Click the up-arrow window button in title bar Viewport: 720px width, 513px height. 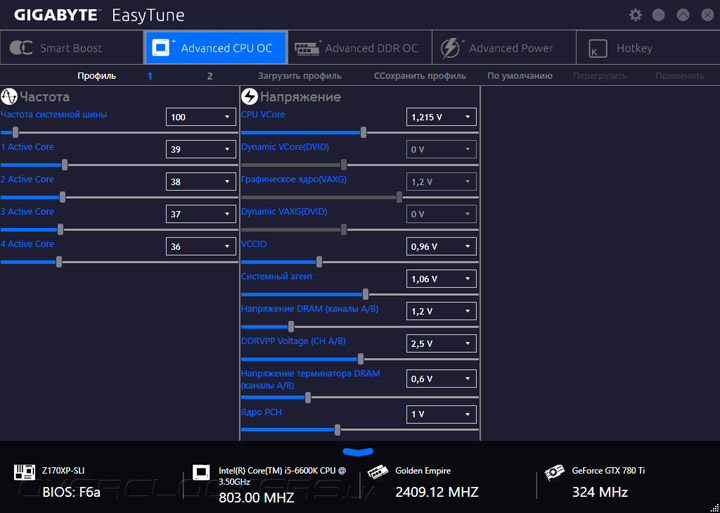pyautogui.click(x=683, y=15)
